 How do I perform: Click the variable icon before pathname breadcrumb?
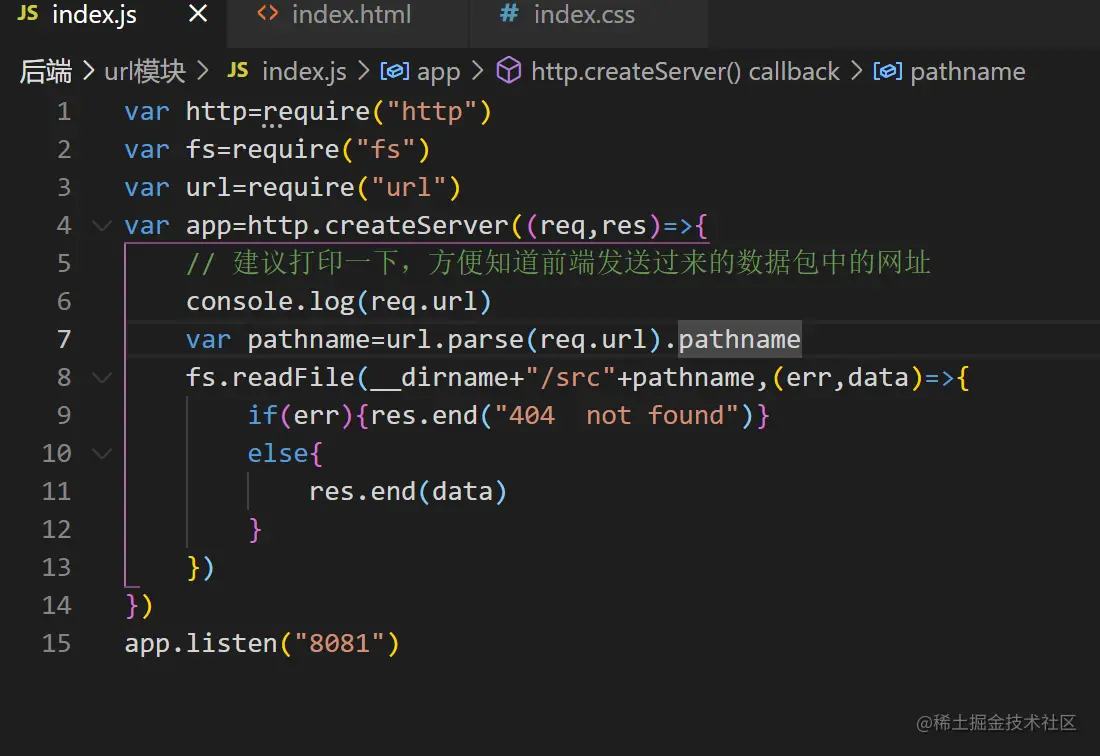point(887,71)
